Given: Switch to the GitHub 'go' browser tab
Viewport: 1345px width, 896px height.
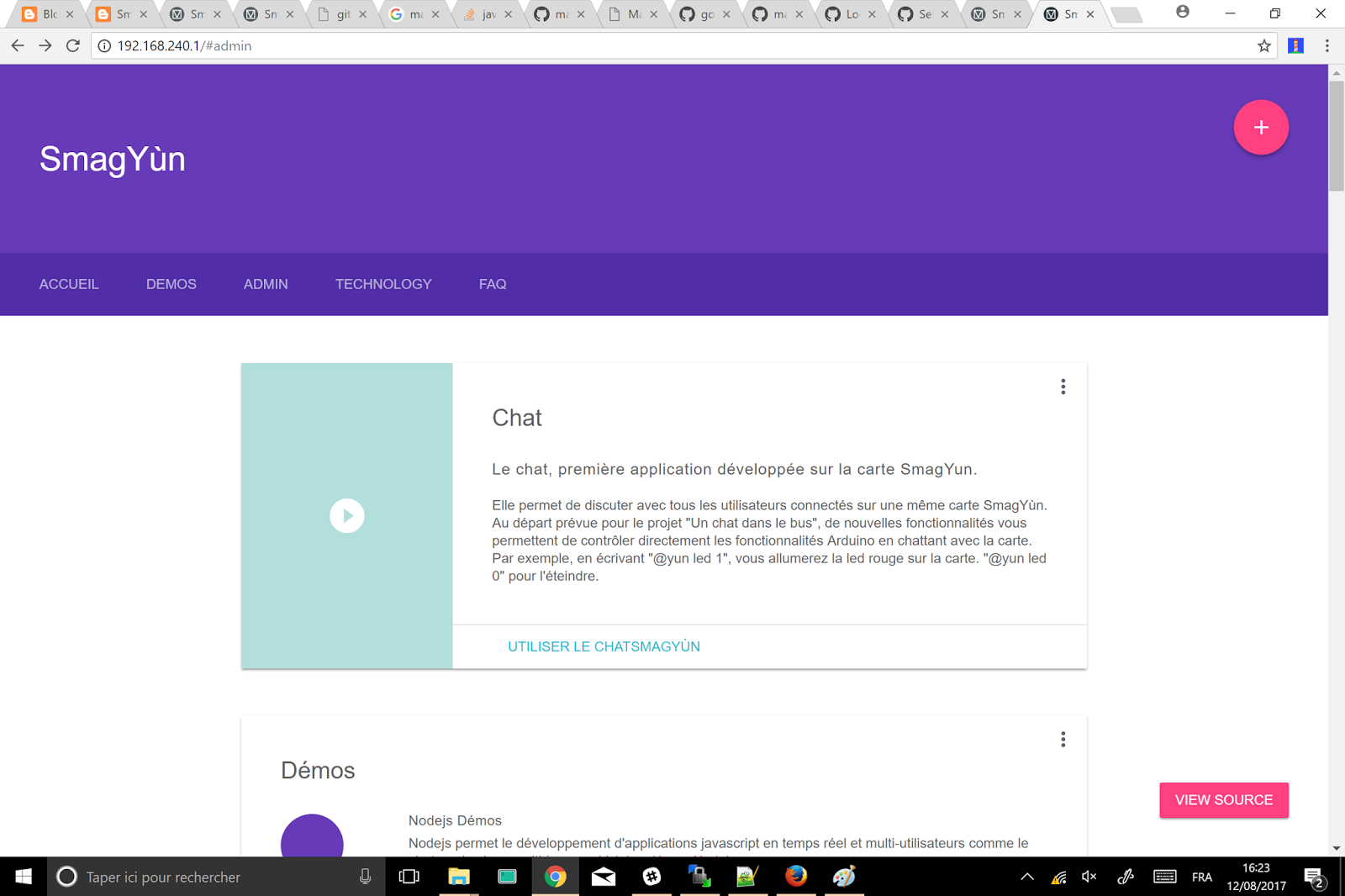Looking at the screenshot, I should pyautogui.click(x=706, y=14).
